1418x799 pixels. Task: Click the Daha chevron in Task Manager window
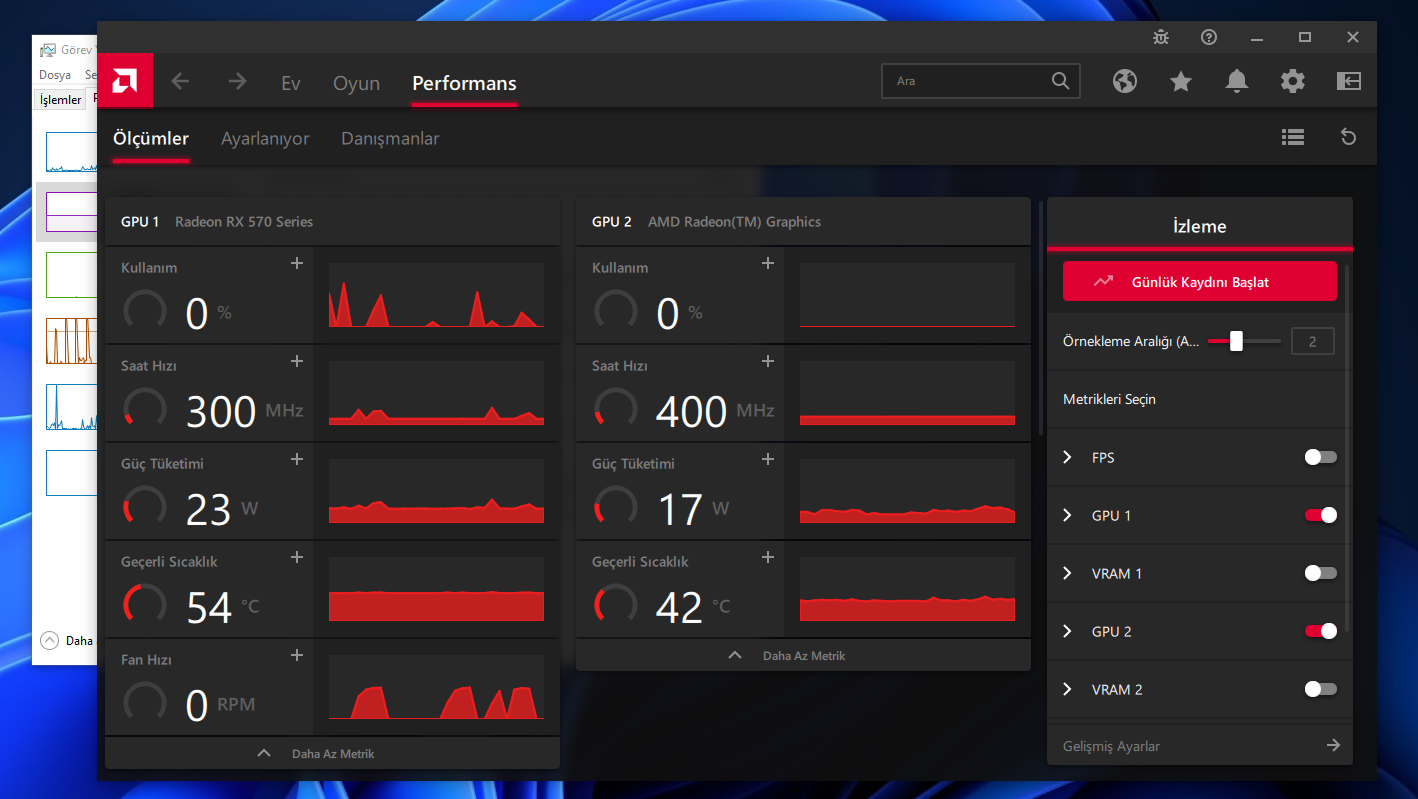click(49, 640)
